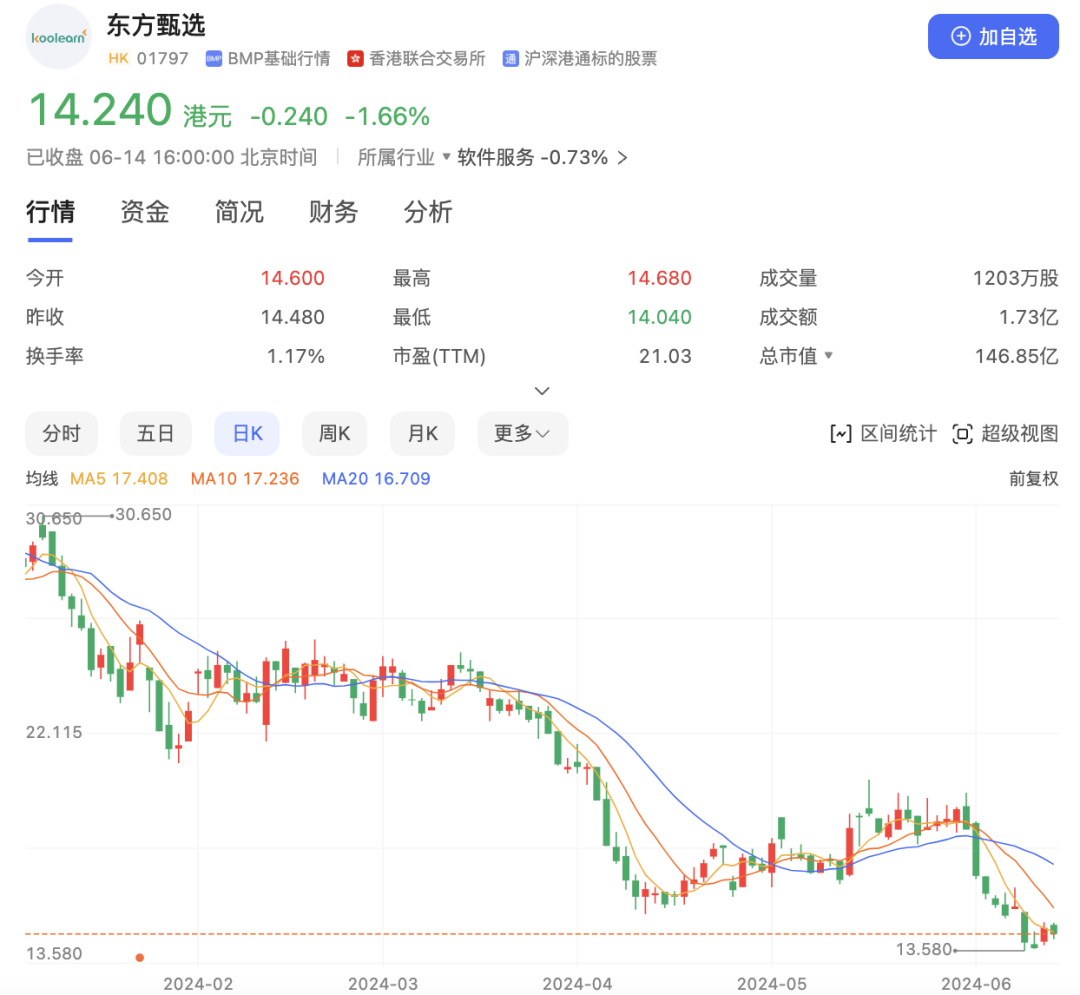Screen dimensions: 1080x995
Task: Switch to the 资金 tab
Action: click(x=145, y=212)
